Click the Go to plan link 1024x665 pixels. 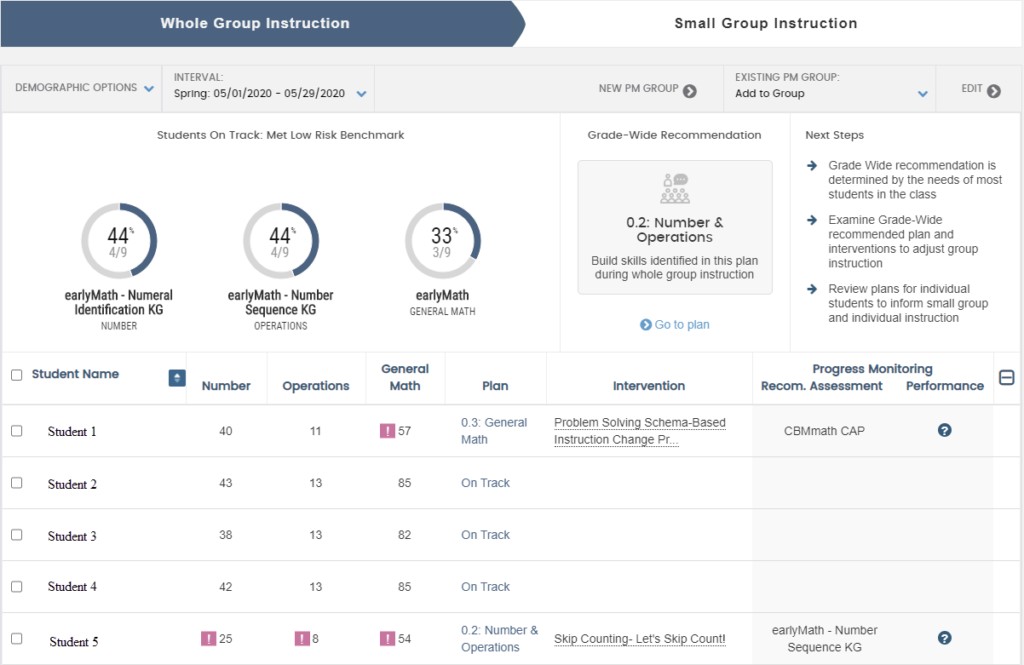click(x=675, y=323)
